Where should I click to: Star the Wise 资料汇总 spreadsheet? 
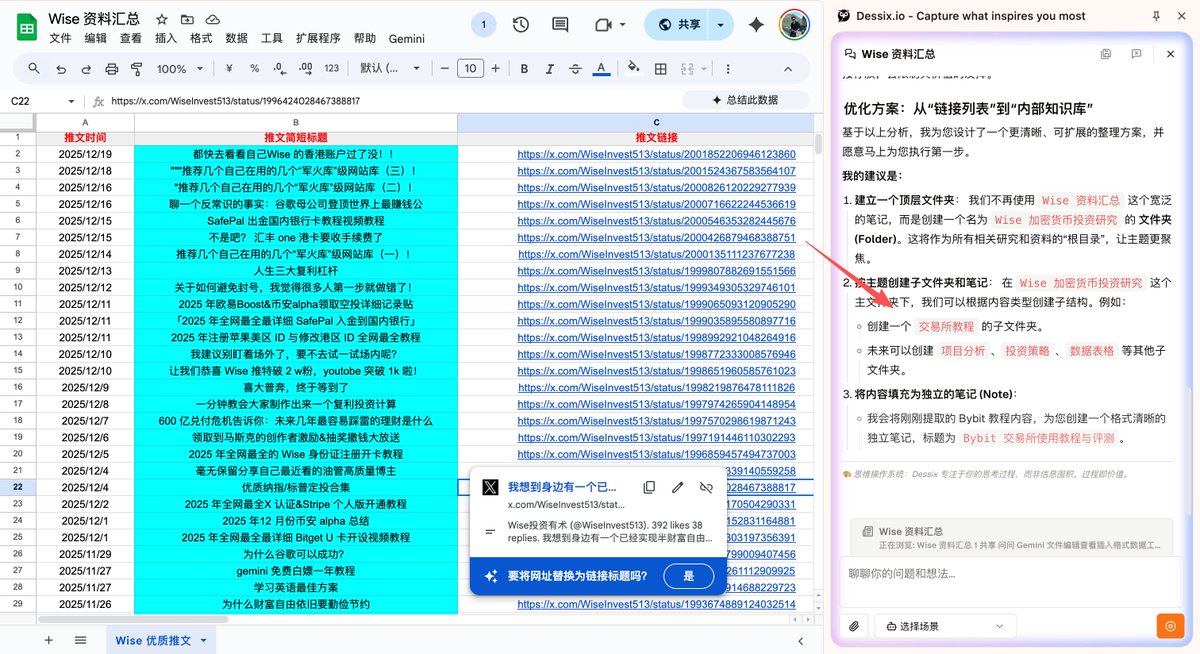tap(162, 20)
